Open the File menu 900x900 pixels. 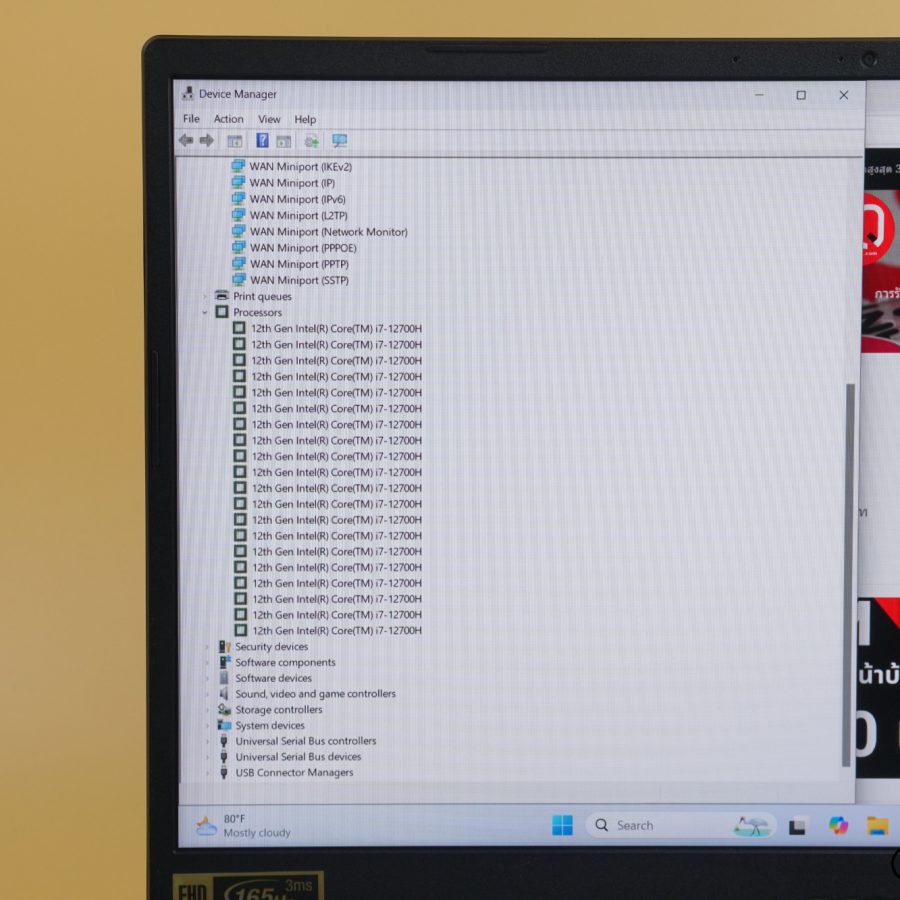pos(191,119)
